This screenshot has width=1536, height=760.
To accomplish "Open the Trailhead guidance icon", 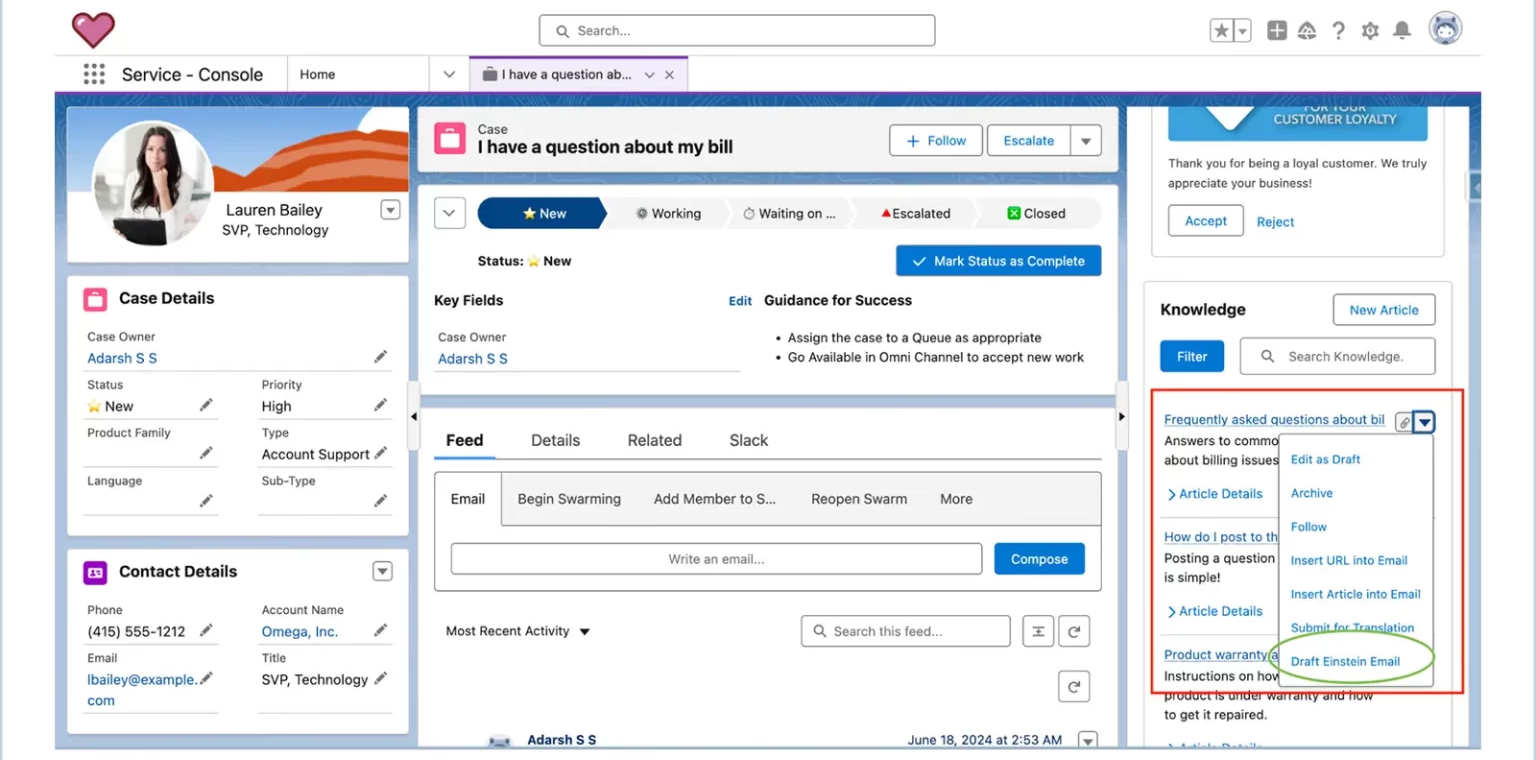I will (x=1307, y=31).
